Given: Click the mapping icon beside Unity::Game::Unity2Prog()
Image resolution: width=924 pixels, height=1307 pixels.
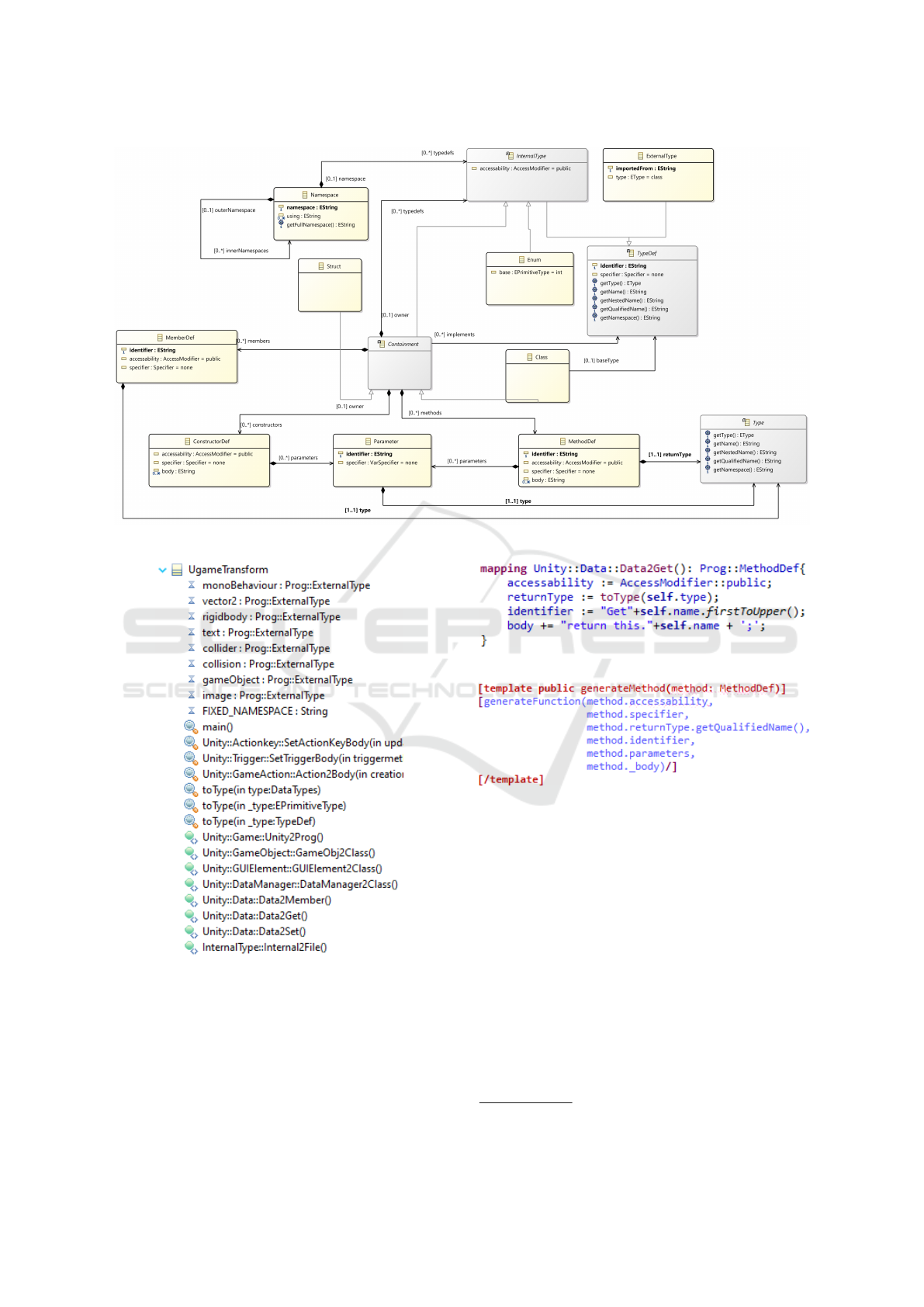Looking at the screenshot, I should pyautogui.click(x=190, y=837).
